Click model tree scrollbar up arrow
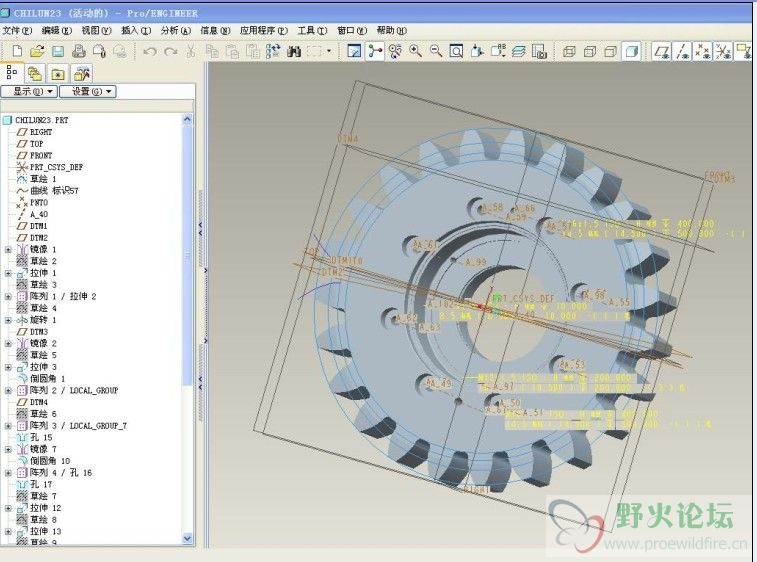Viewport: 757px width, 562px height. click(x=187, y=119)
